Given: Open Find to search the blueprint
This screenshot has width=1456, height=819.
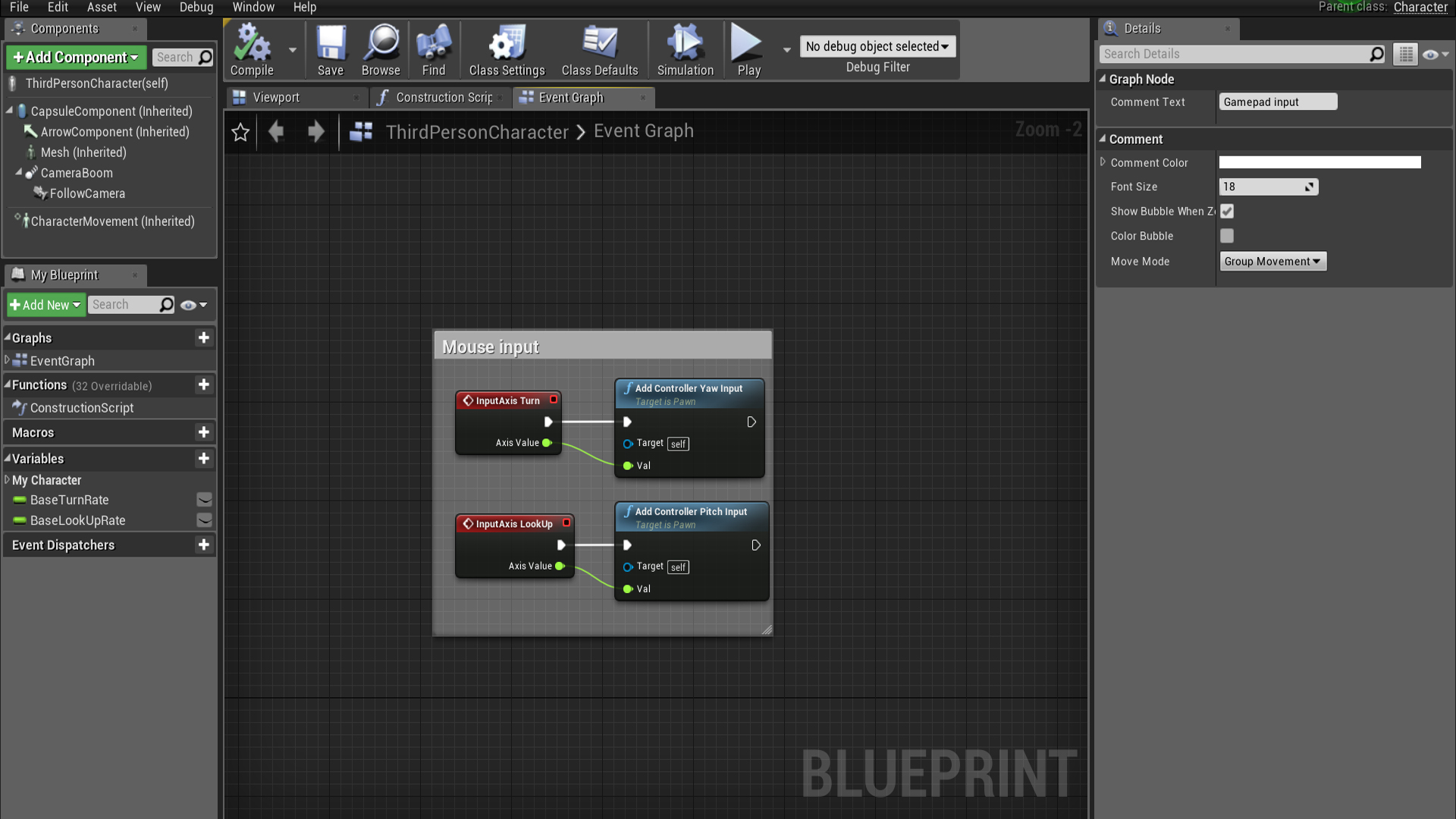Looking at the screenshot, I should click(433, 49).
